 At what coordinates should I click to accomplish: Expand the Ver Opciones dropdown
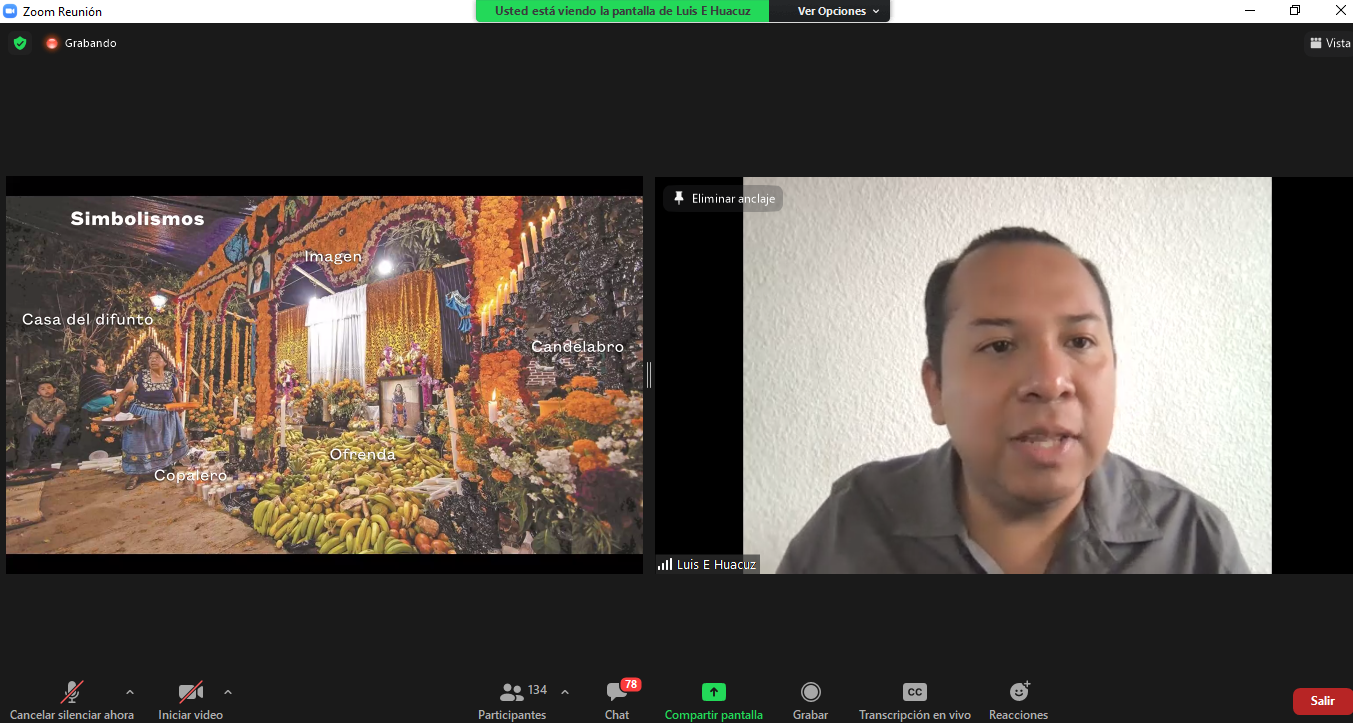tap(839, 11)
